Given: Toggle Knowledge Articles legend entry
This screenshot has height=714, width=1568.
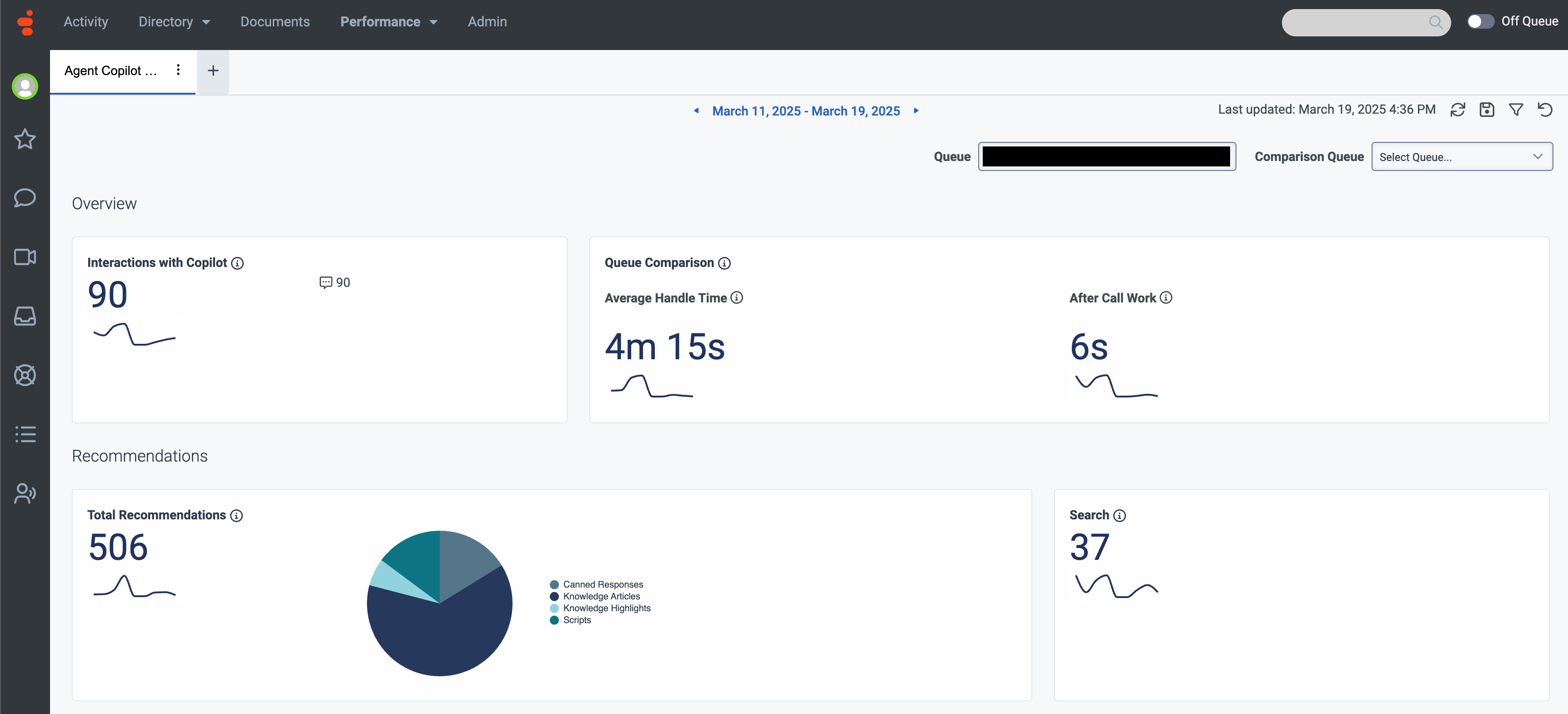Looking at the screenshot, I should (595, 597).
